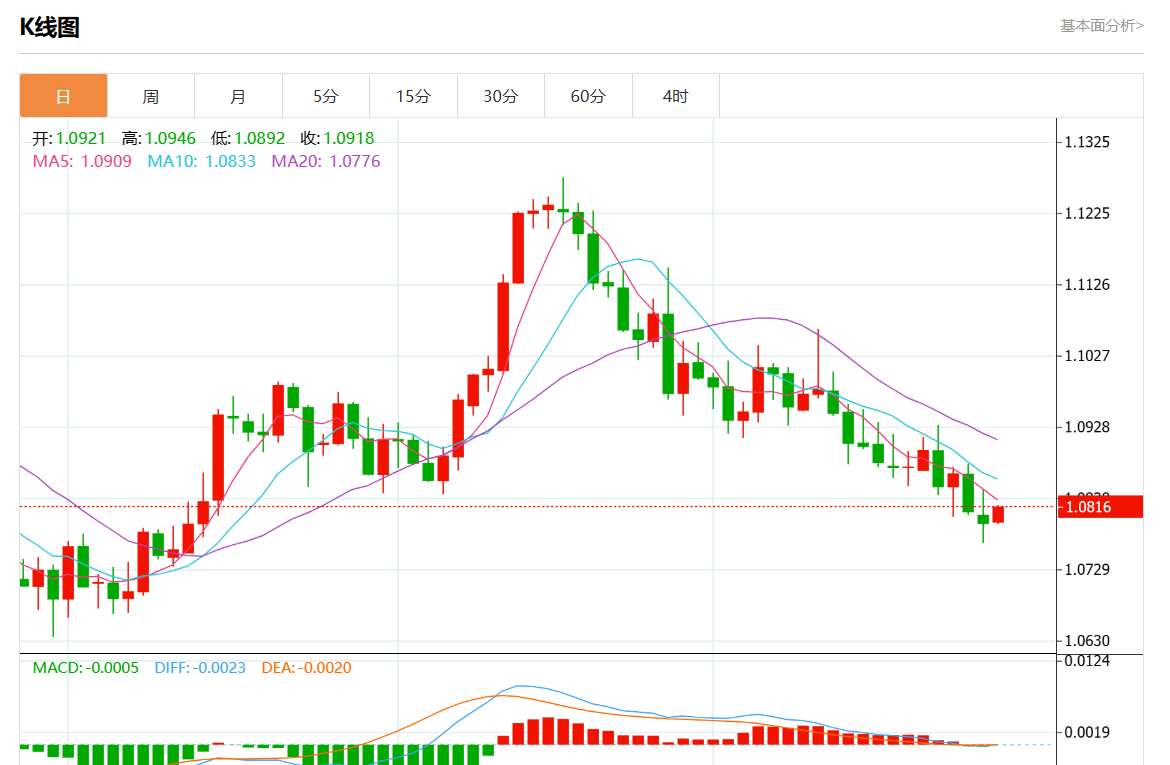Open the 30分 timeframe tab
The width and height of the screenshot is (1170, 765).
[501, 96]
